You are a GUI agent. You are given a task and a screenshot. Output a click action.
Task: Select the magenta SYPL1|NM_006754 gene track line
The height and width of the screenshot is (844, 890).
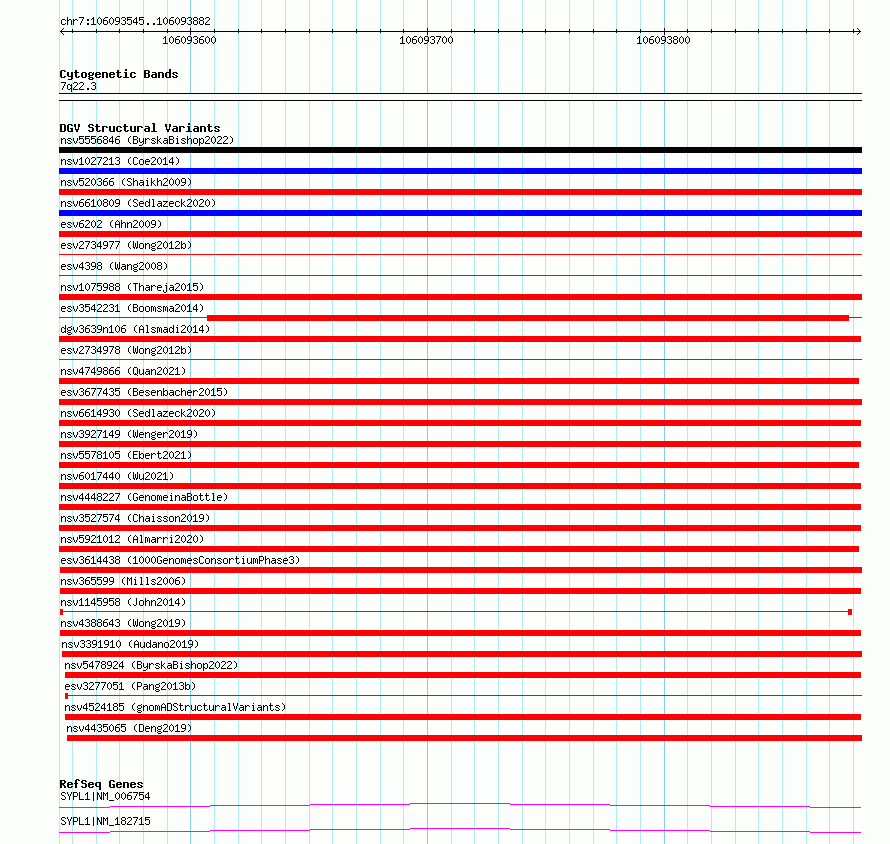tap(460, 805)
